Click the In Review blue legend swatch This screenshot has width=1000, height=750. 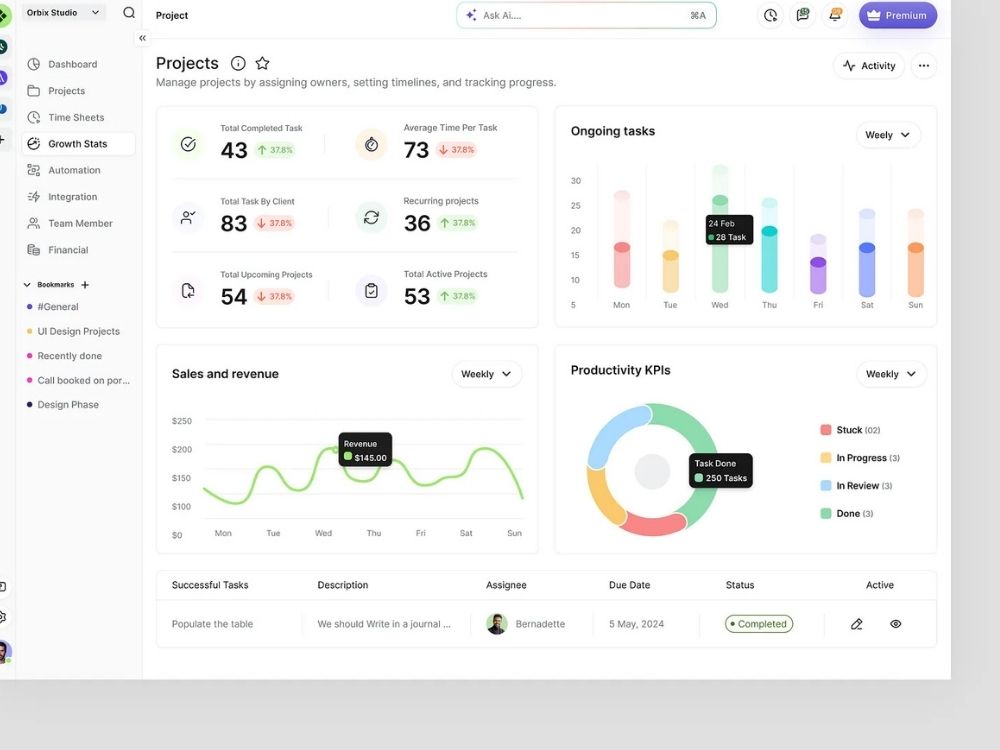[x=825, y=486]
